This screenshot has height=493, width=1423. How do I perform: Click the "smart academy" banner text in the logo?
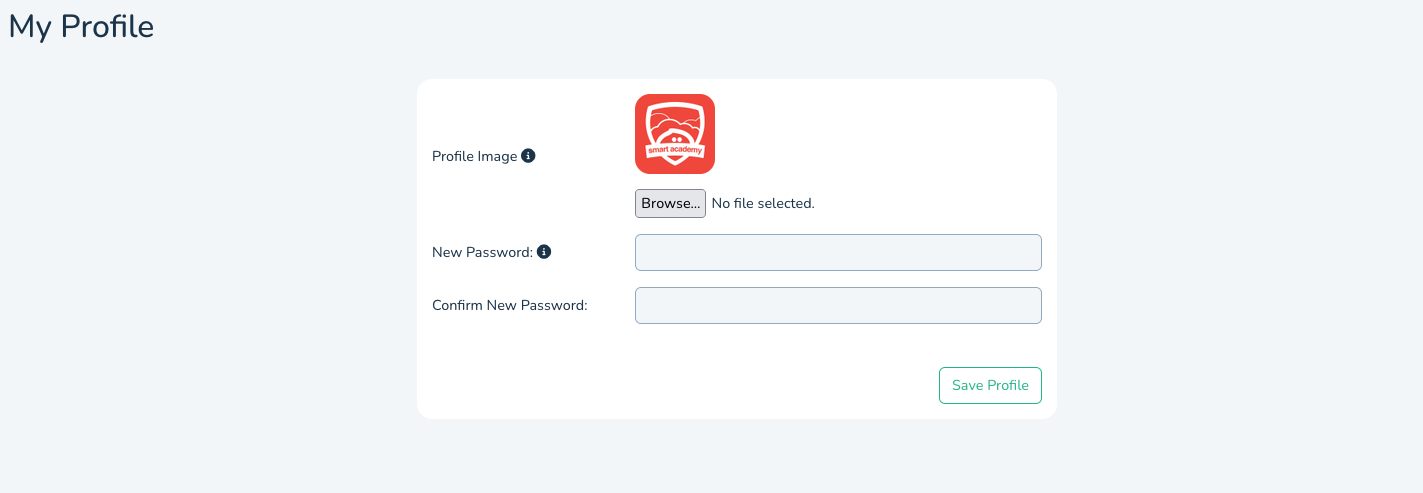click(x=675, y=152)
